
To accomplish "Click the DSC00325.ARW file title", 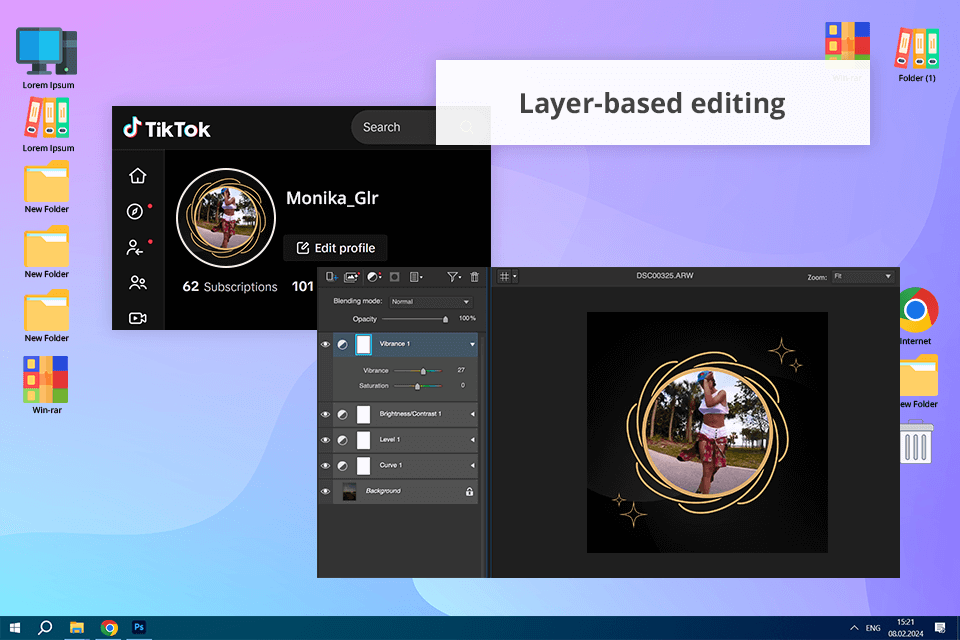I will pos(665,276).
